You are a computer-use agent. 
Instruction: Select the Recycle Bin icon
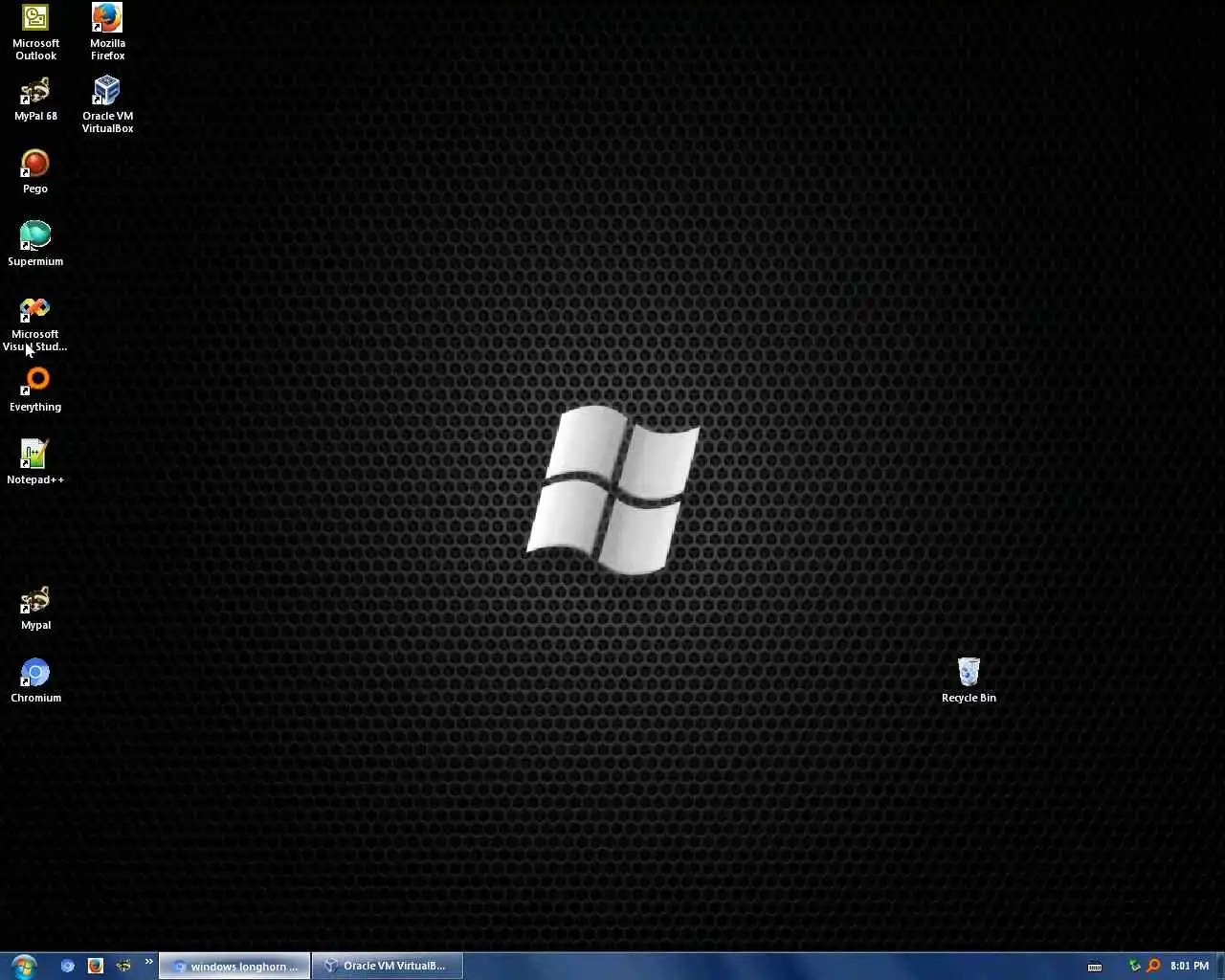click(x=969, y=680)
